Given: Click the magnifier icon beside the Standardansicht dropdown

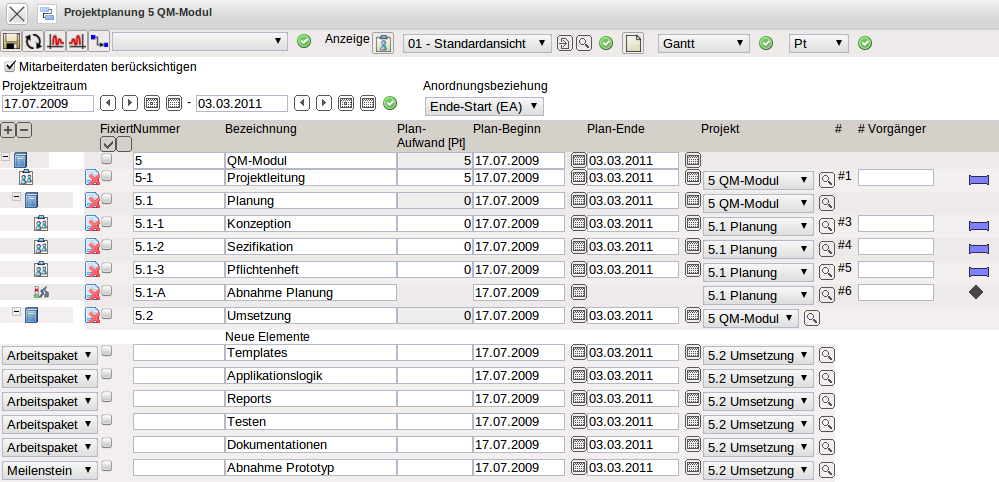Looking at the screenshot, I should [x=583, y=43].
